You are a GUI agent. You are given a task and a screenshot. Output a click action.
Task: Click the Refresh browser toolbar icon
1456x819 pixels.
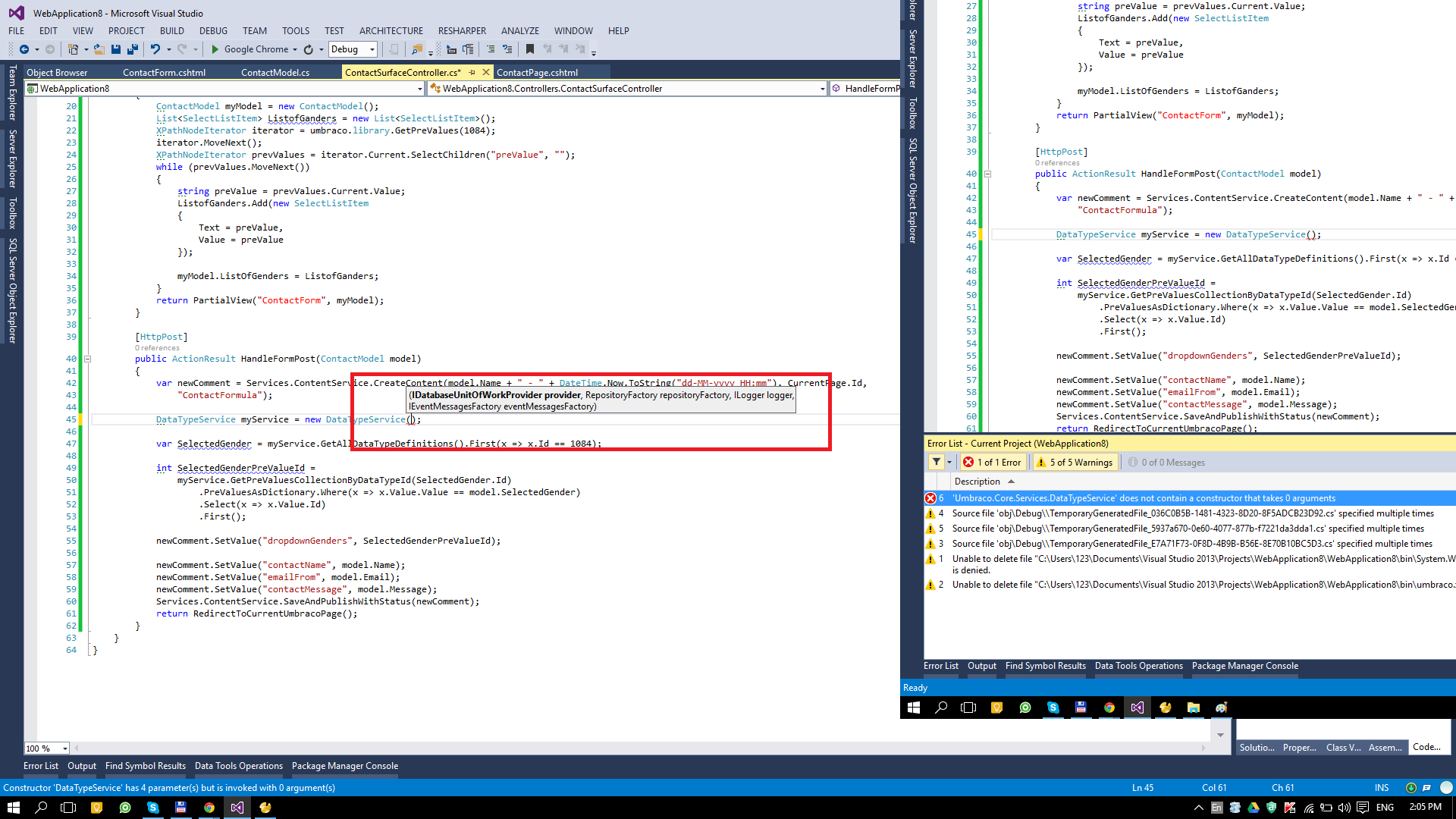coord(309,49)
